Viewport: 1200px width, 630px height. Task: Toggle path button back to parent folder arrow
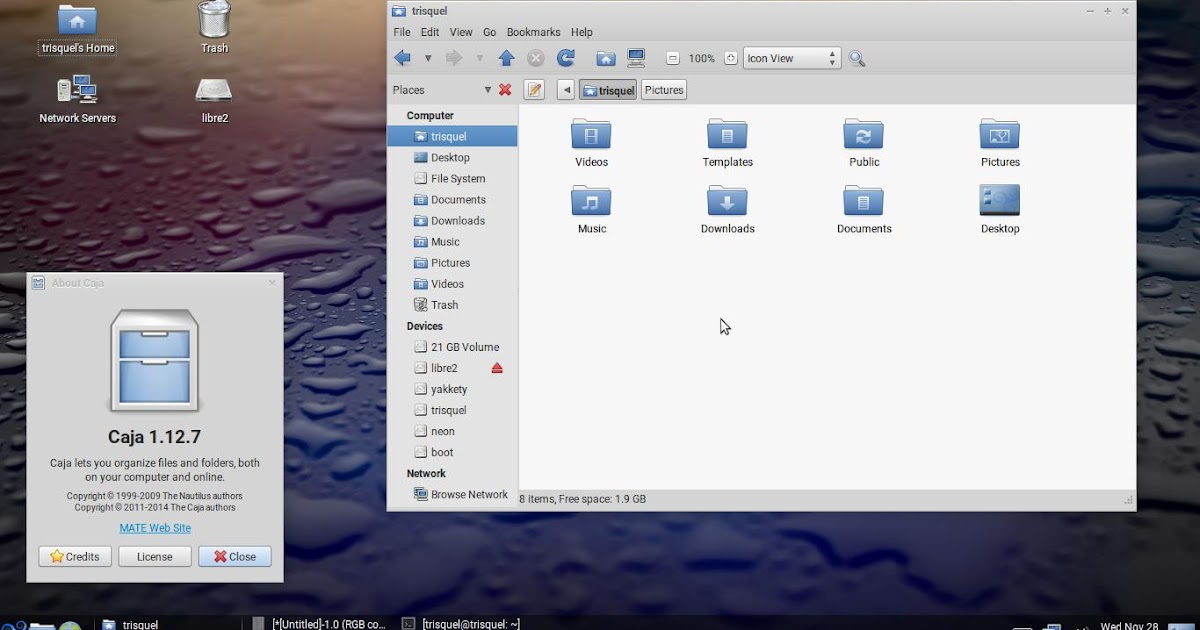pyautogui.click(x=566, y=89)
